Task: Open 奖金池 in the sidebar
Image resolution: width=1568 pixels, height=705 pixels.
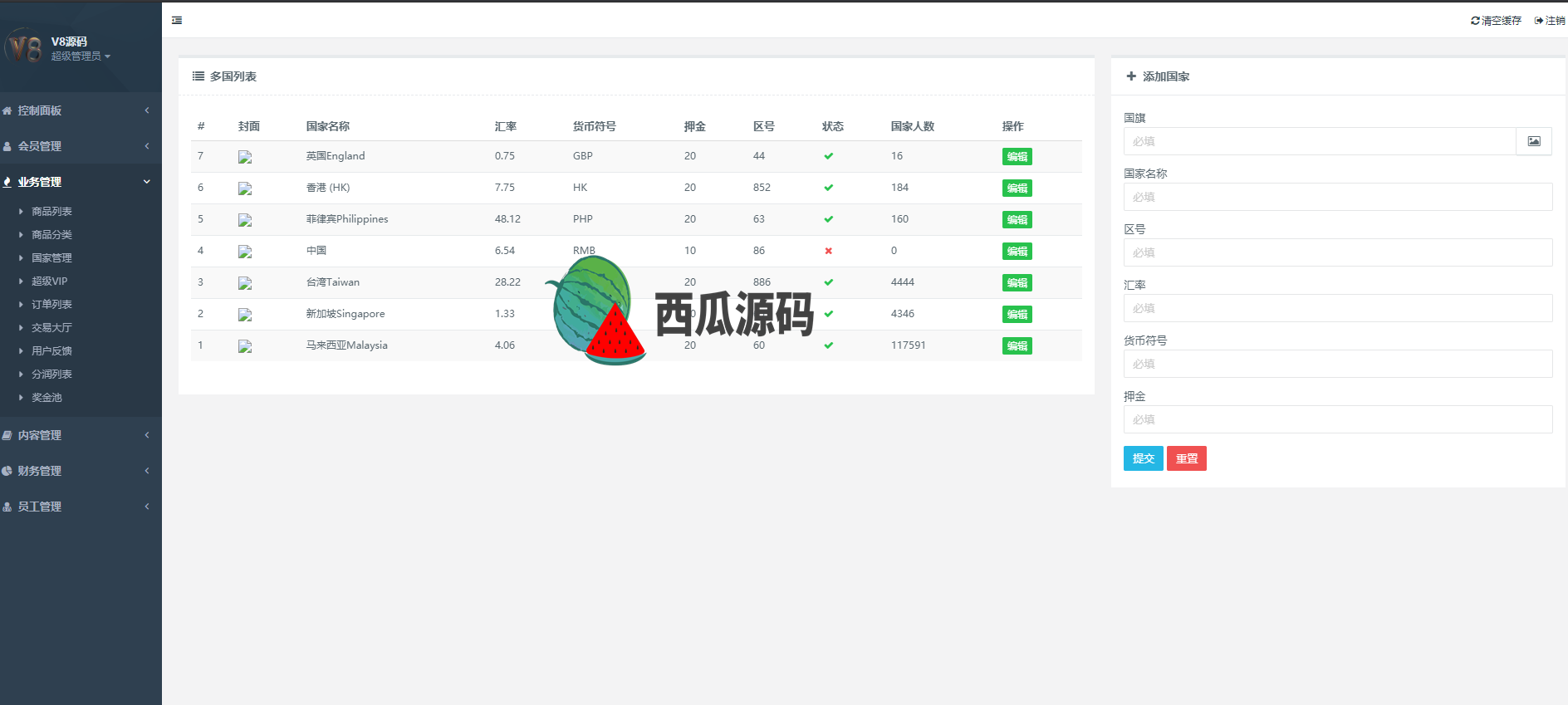Action: (47, 398)
